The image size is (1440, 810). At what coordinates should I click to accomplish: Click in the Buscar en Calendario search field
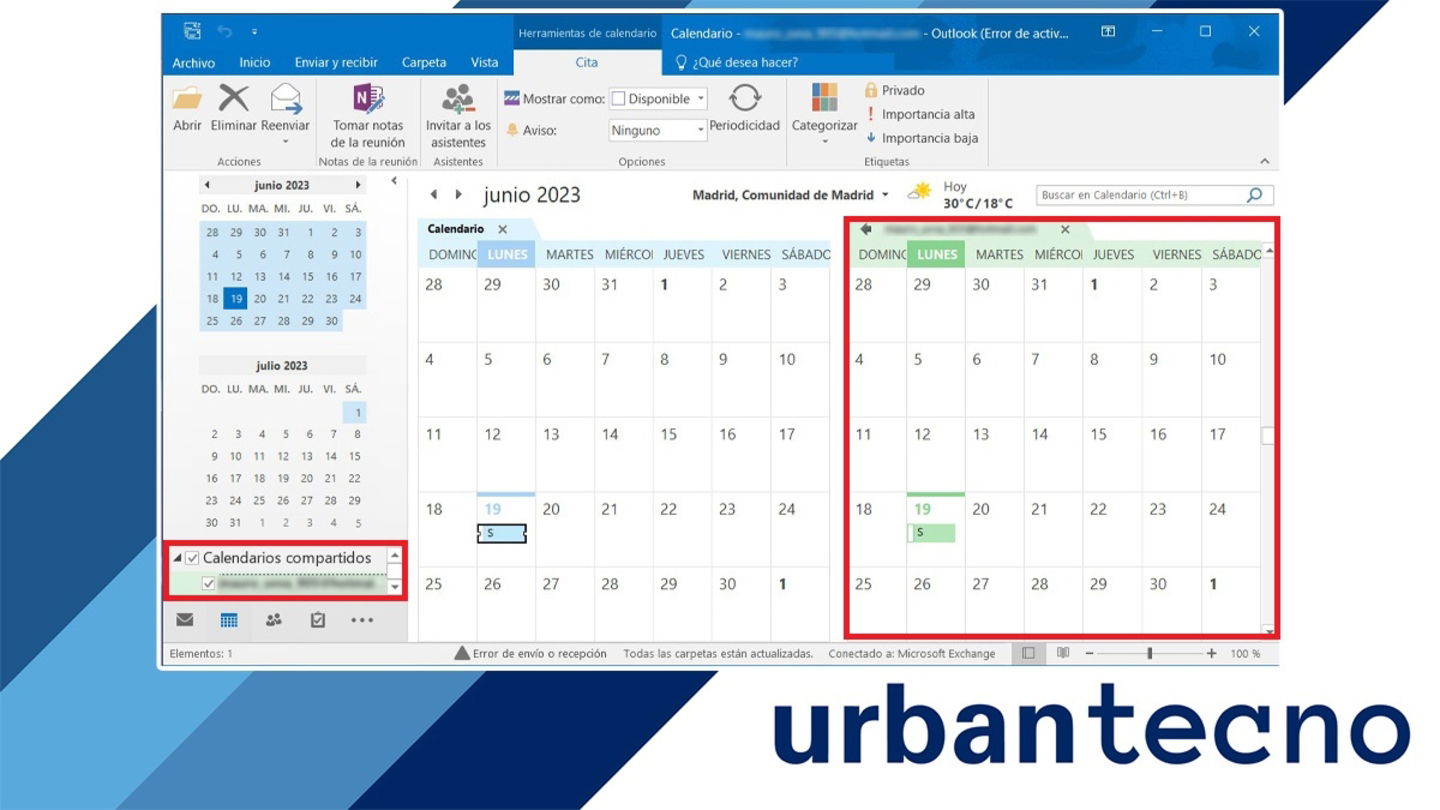pyautogui.click(x=1140, y=195)
